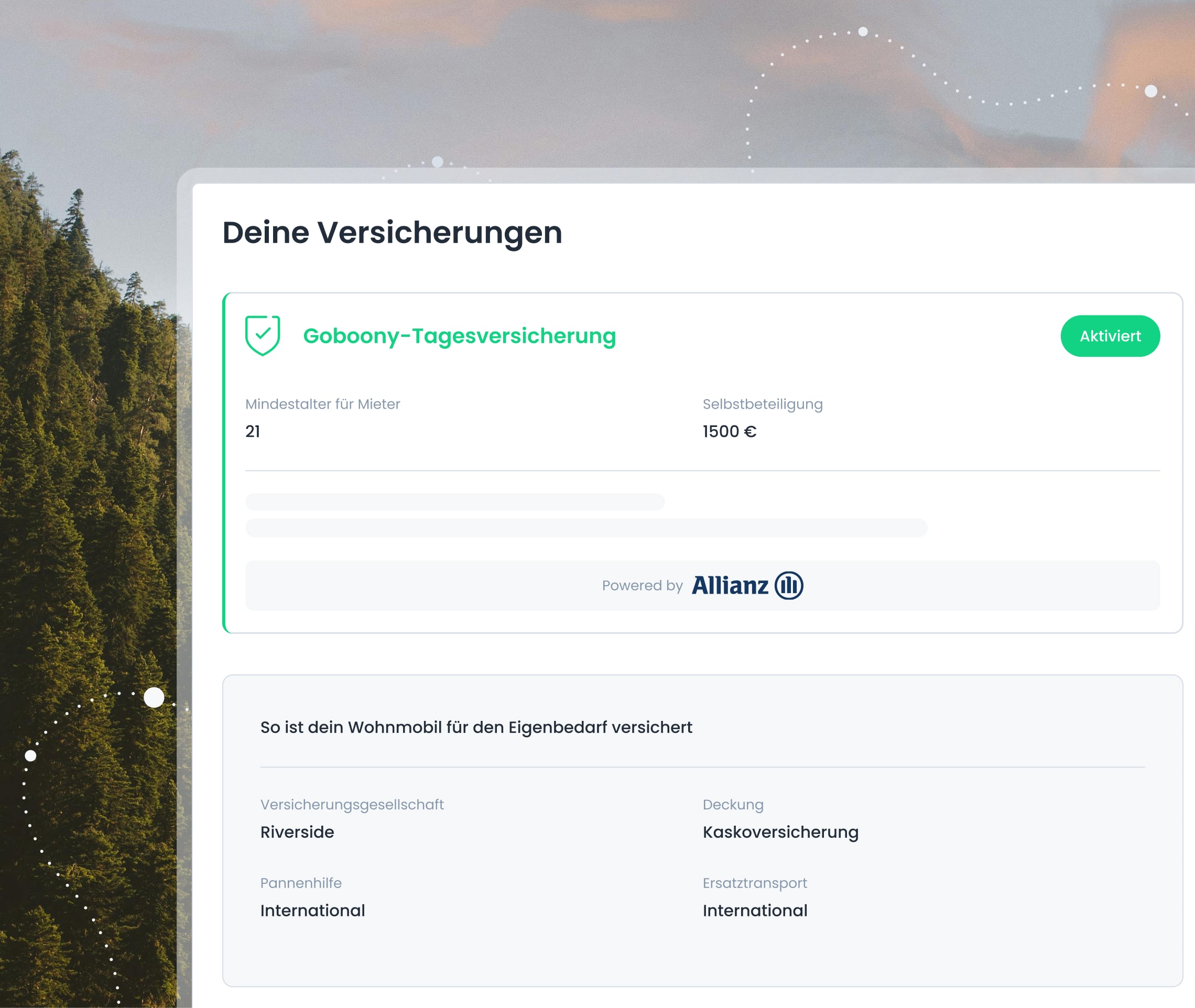1195x1008 pixels.
Task: Click the Allianz wordmark text
Action: coord(730,586)
